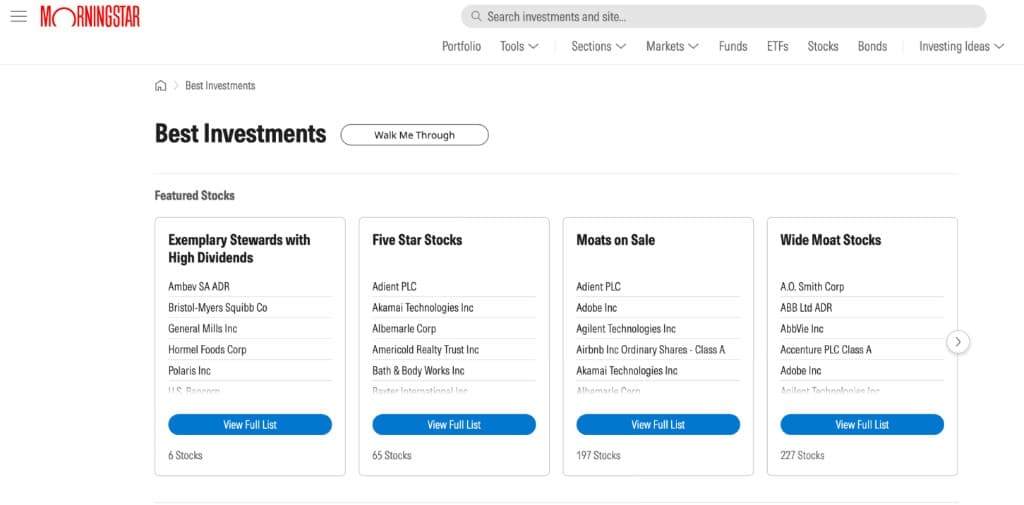
Task: Click the Best Investments breadcrumb
Action: [220, 86]
